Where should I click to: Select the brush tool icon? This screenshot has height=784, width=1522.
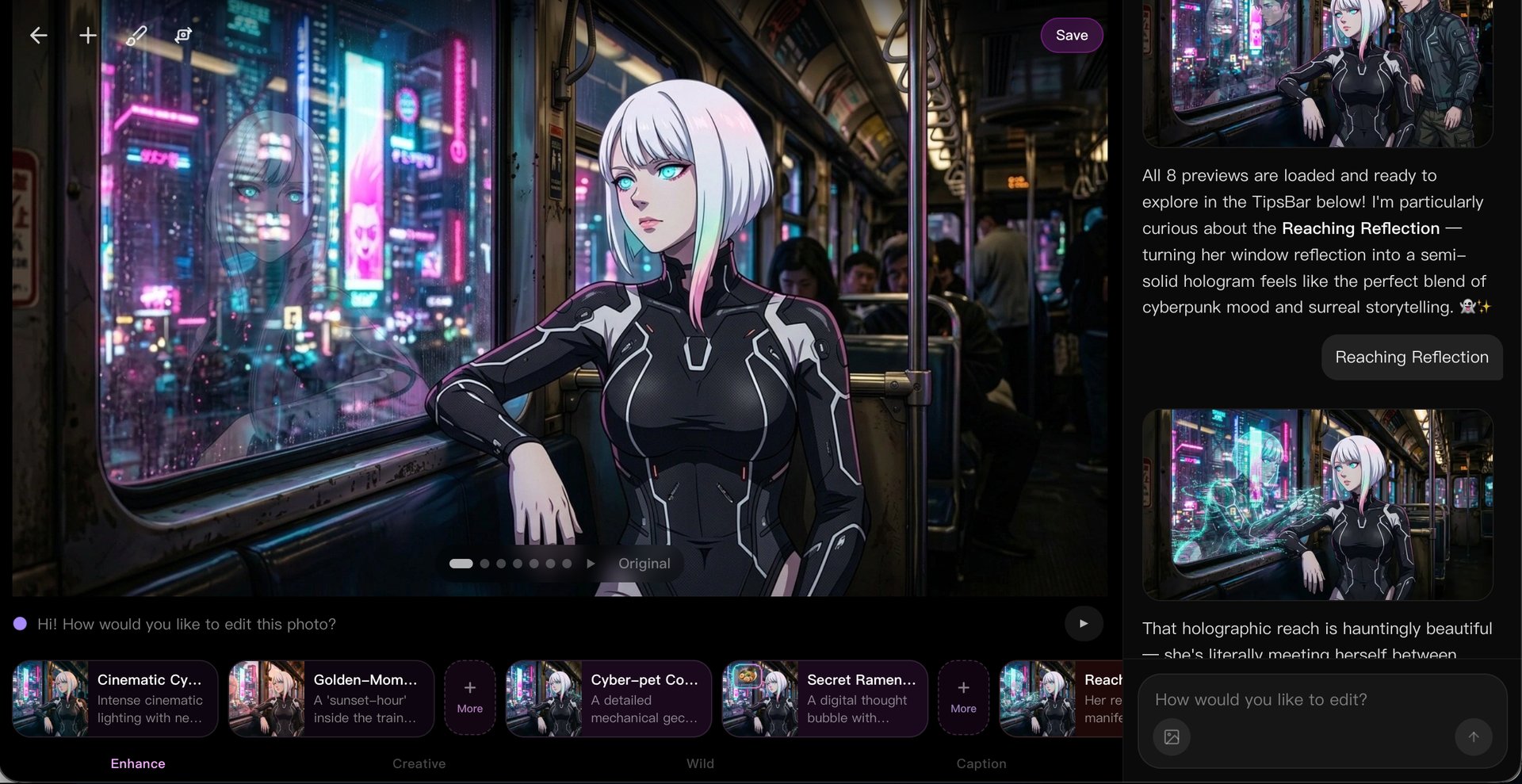pos(136,36)
